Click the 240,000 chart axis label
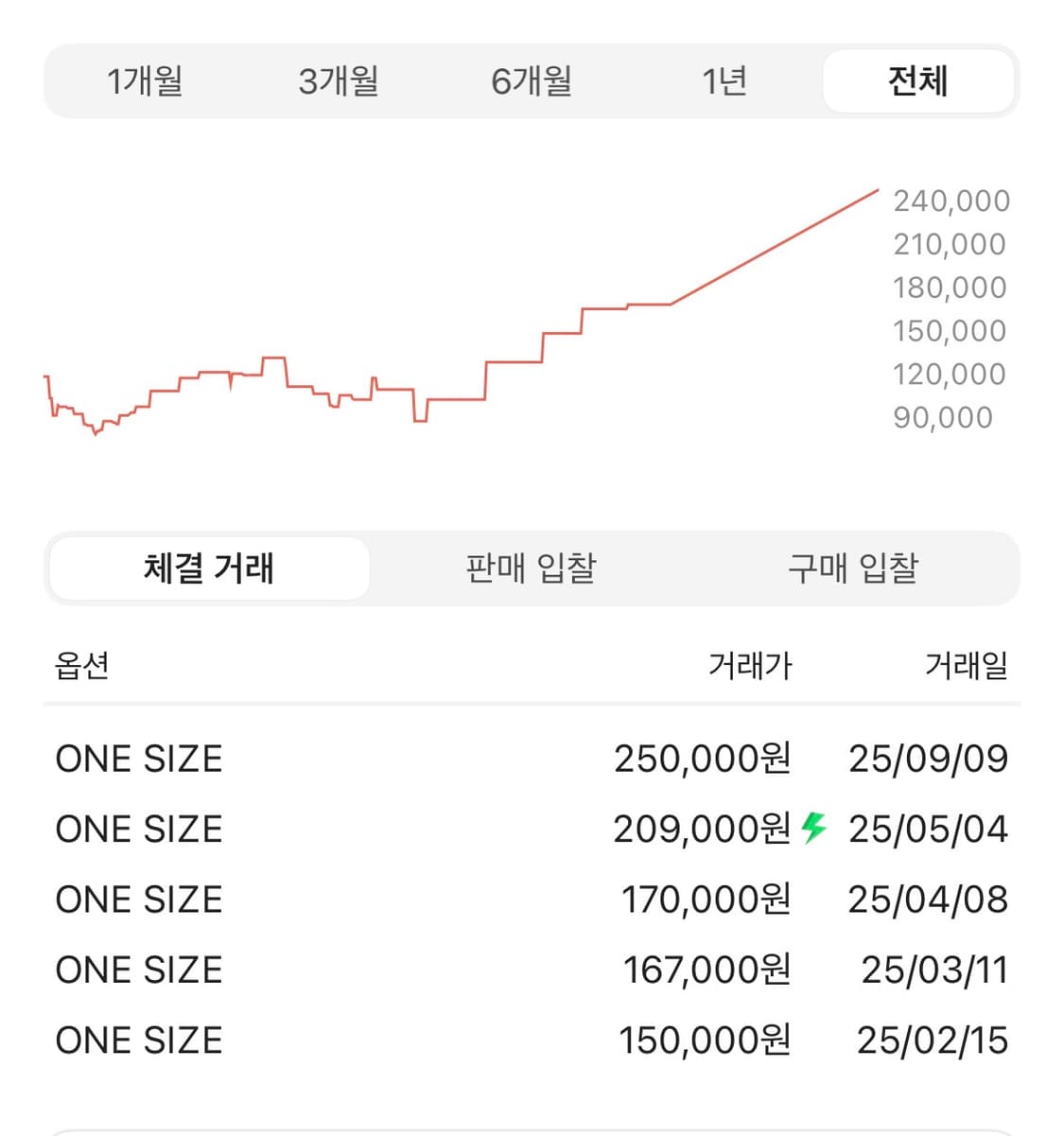The height and width of the screenshot is (1136, 1064). (951, 201)
